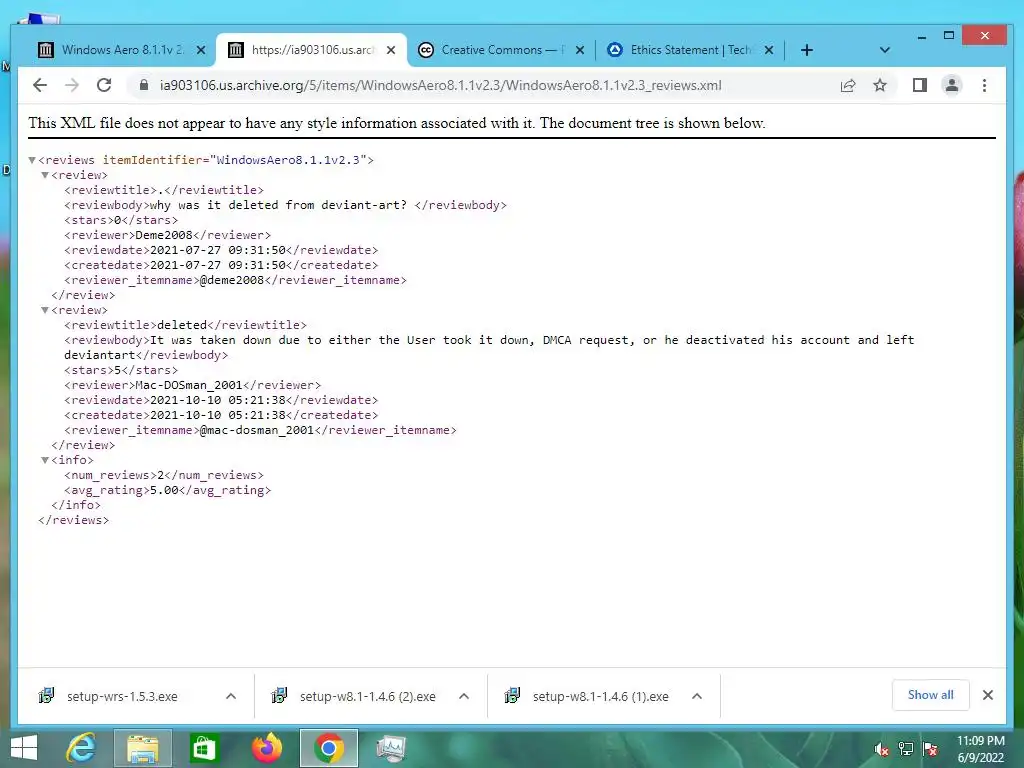
Task: Open a new tab with plus button
Action: (x=807, y=50)
